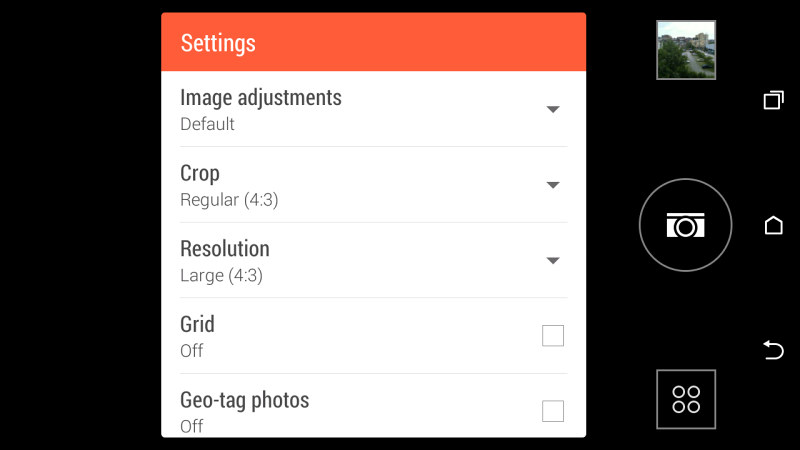Select the Crop setting label

coord(200,173)
